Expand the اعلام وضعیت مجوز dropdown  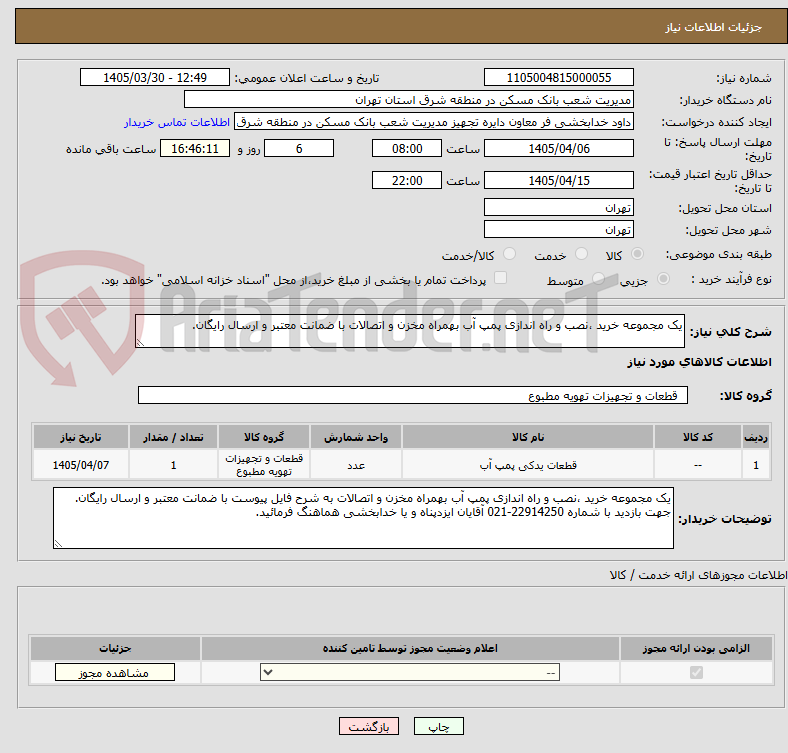click(410, 673)
